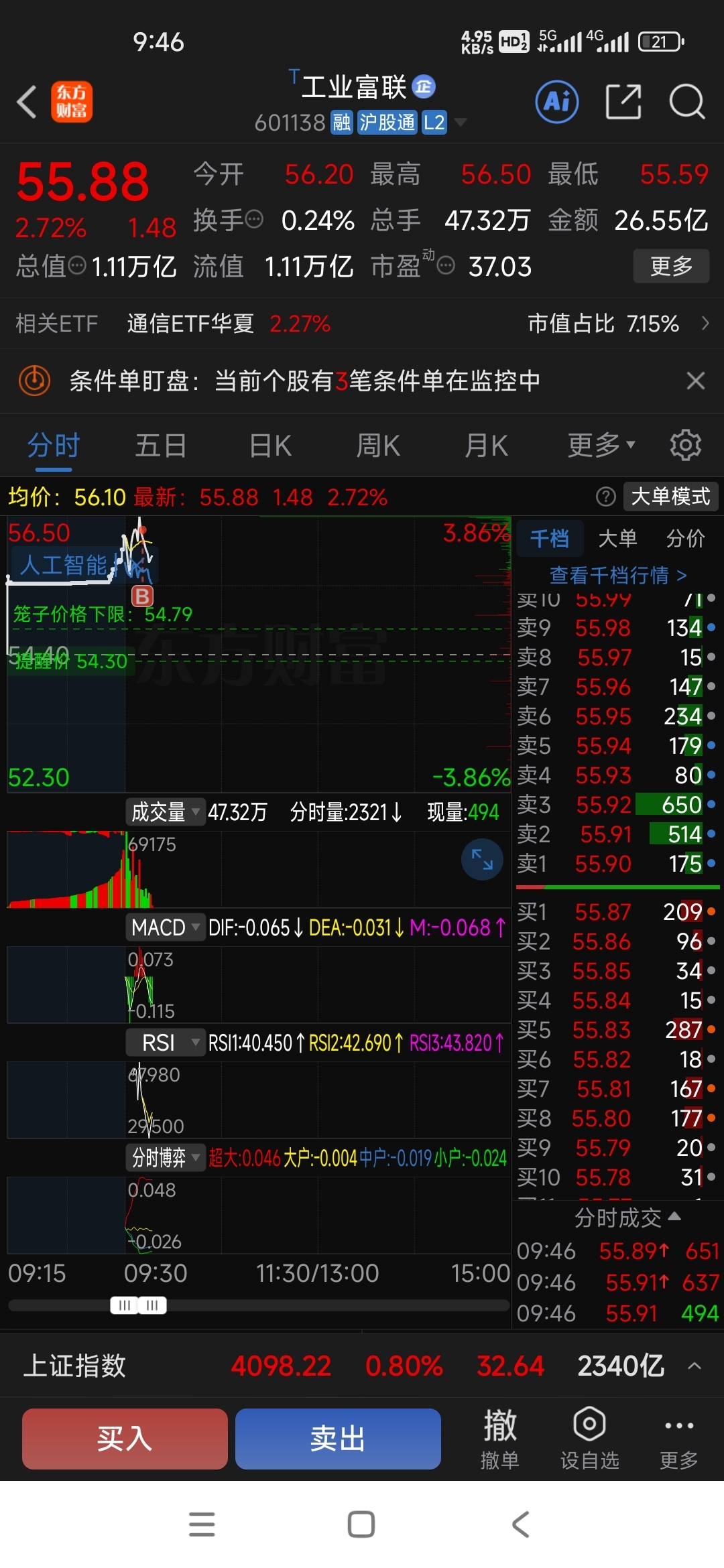The height and width of the screenshot is (1568, 724).
Task: Tap 市盈 info icon
Action: click(446, 266)
